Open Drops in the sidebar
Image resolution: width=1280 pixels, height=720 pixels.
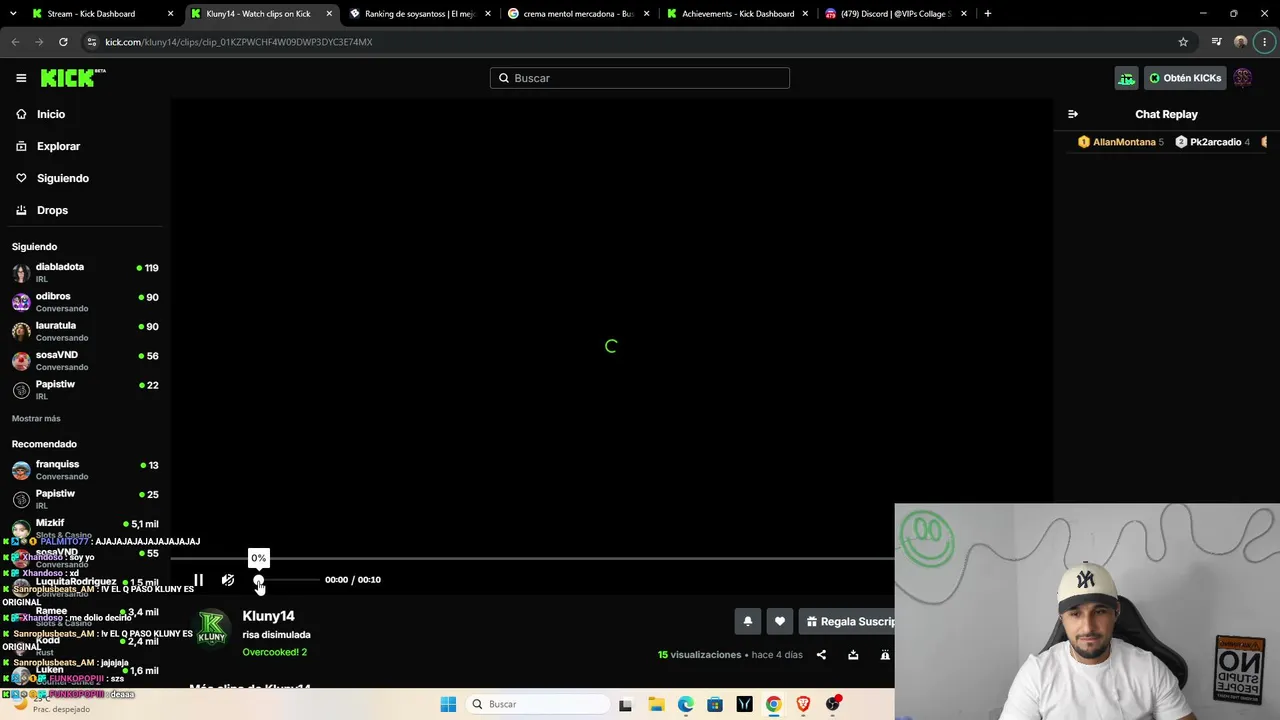pyautogui.click(x=52, y=210)
